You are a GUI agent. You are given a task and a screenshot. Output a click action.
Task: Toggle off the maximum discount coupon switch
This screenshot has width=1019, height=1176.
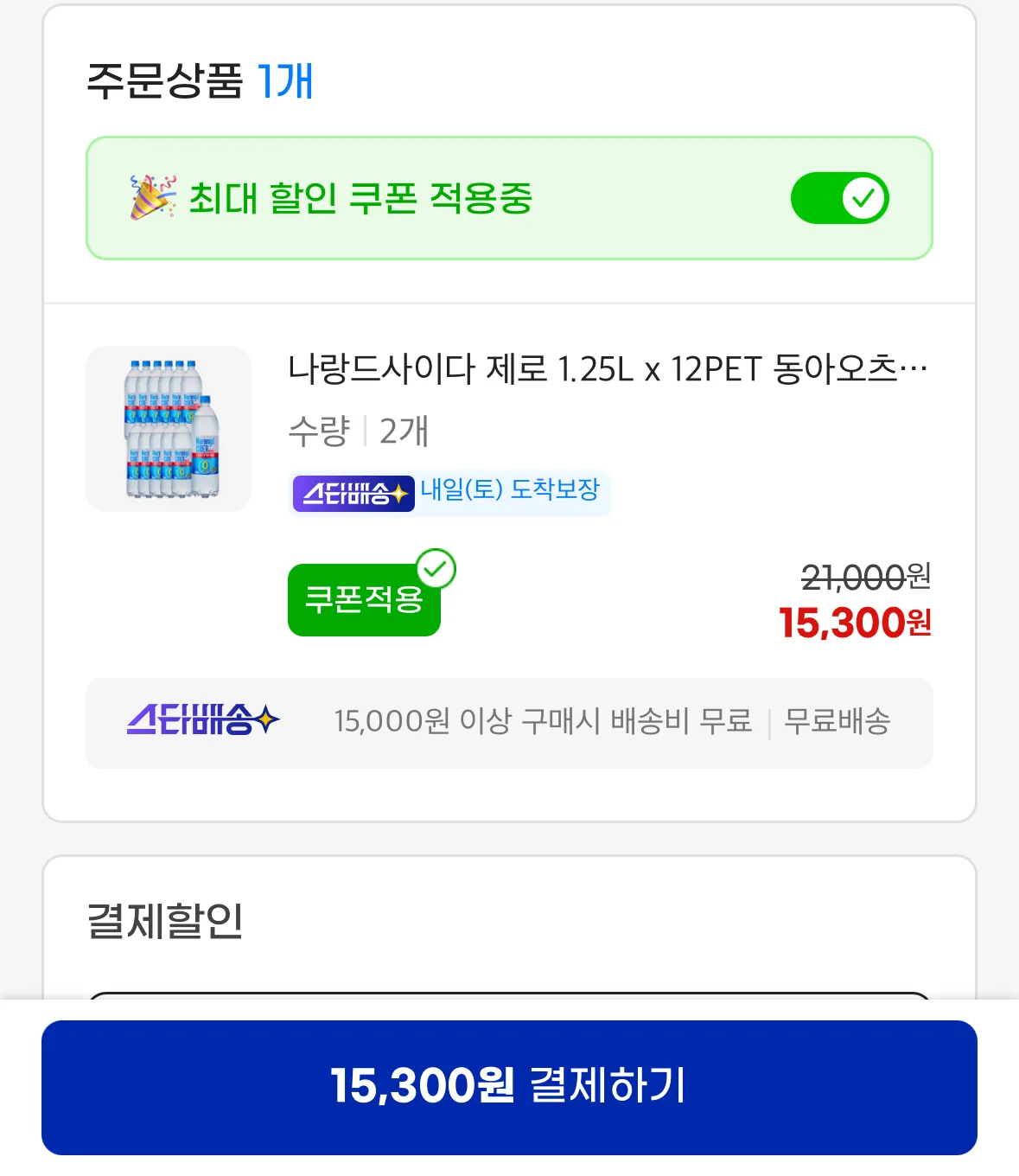pos(839,198)
